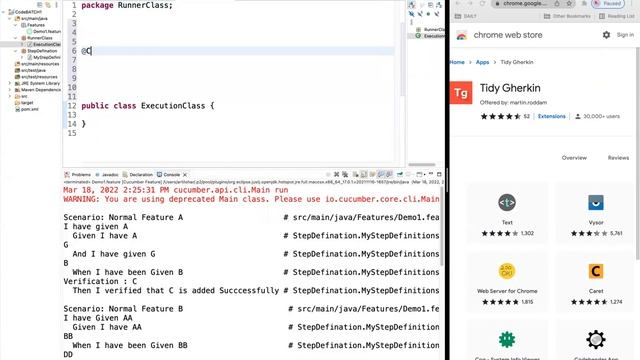Expand JRE System Library
640x360 pixels.
[10, 83]
